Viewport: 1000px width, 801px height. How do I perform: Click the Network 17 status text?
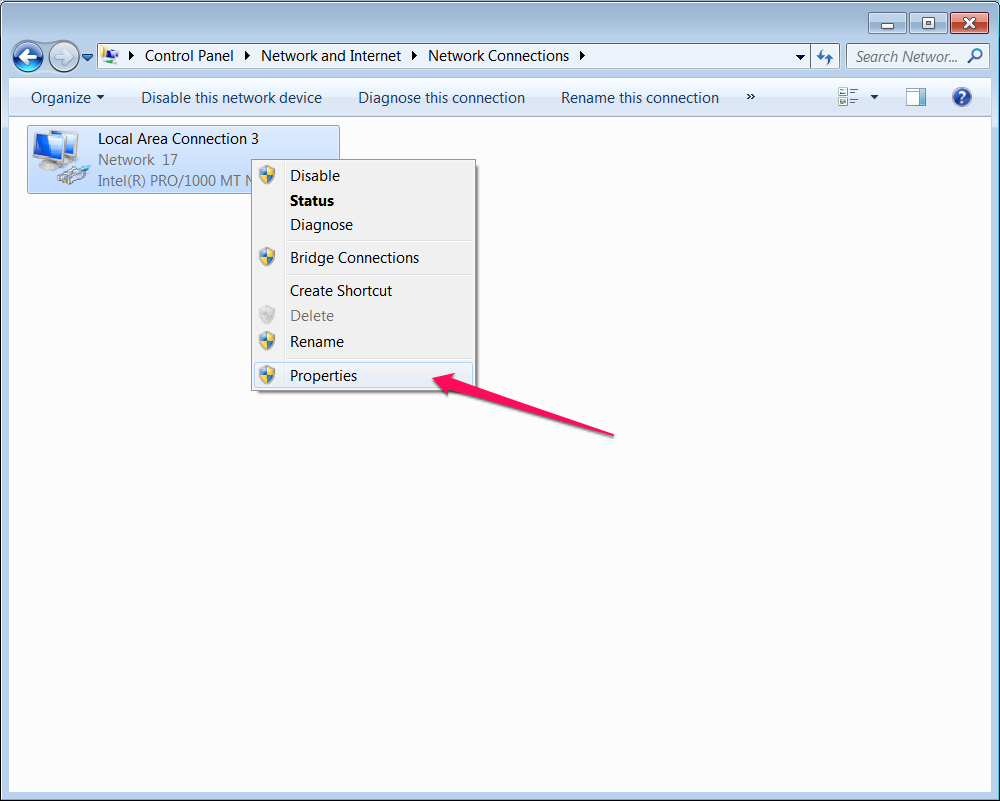pyautogui.click(x=138, y=159)
